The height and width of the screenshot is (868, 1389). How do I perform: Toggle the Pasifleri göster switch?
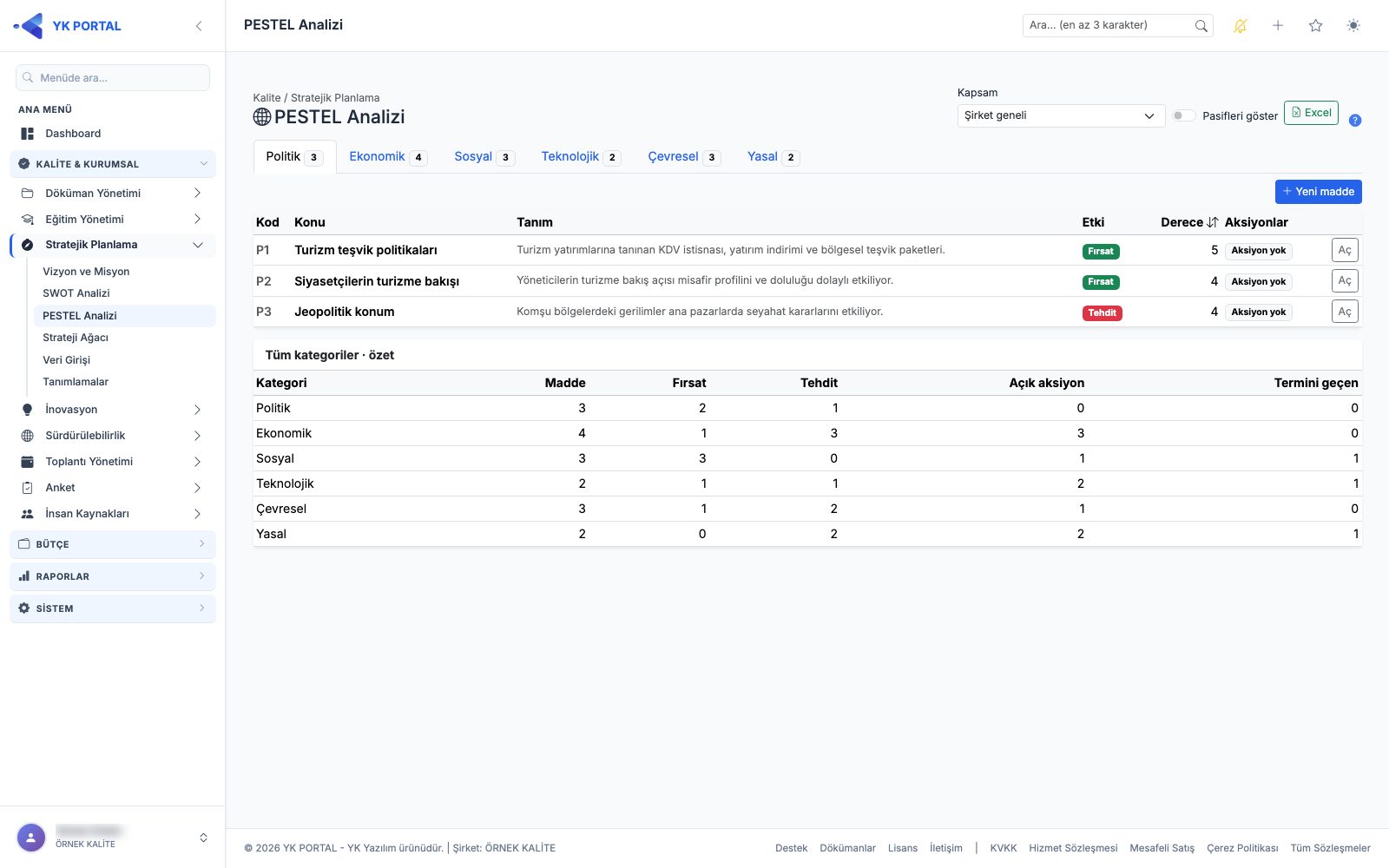pos(1183,115)
